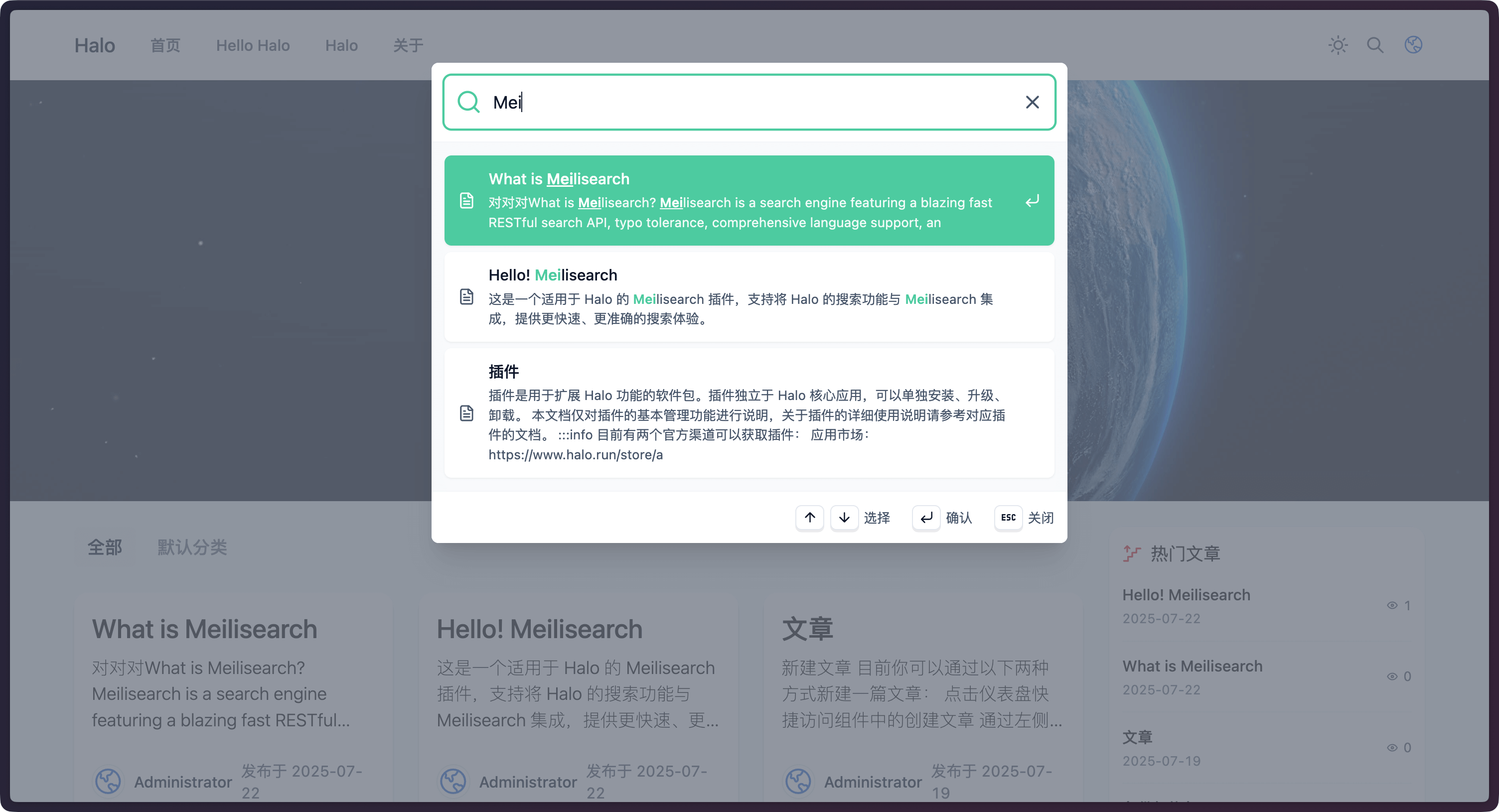
Task: Open 'Hello! Meilisearch' in 热门文章 list
Action: (1186, 595)
